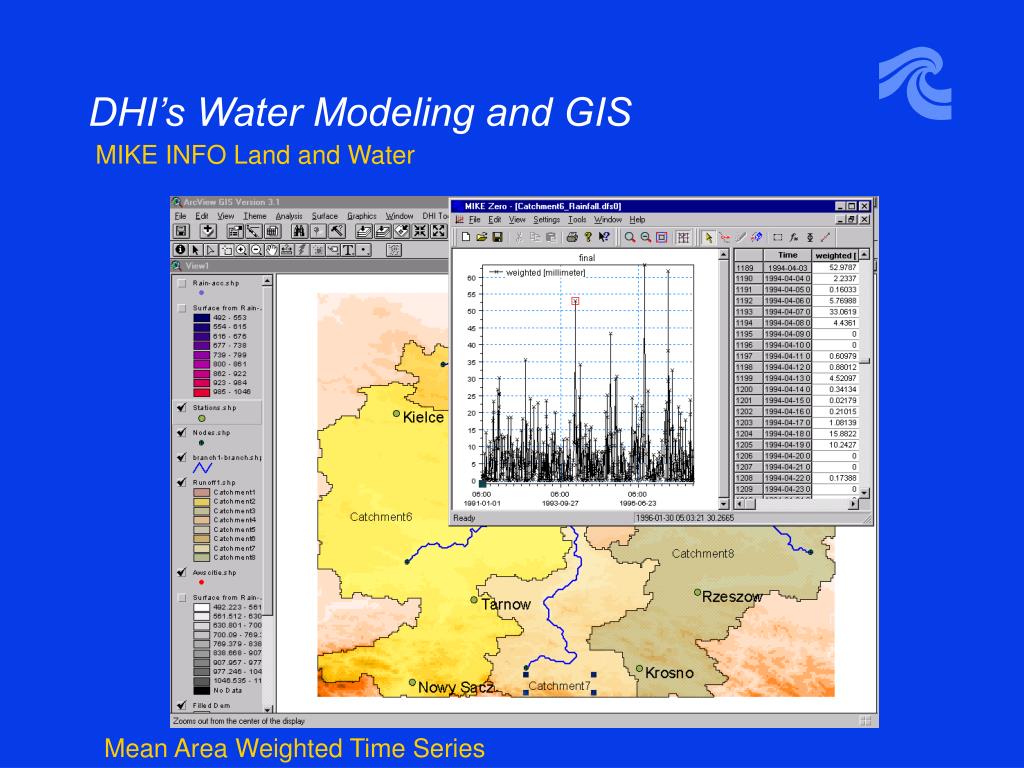Image resolution: width=1024 pixels, height=768 pixels.
Task: Select the Hot Link lightning tool
Action: click(x=302, y=249)
